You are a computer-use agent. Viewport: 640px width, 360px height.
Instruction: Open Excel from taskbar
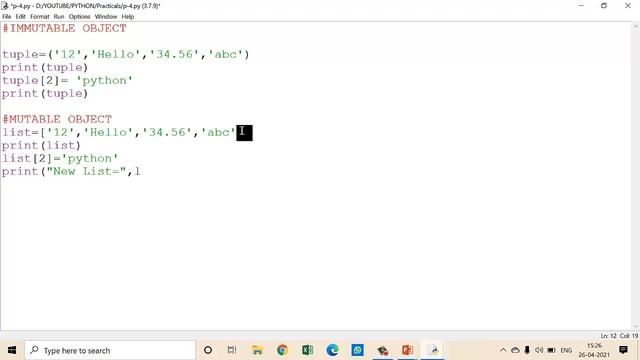click(x=307, y=350)
